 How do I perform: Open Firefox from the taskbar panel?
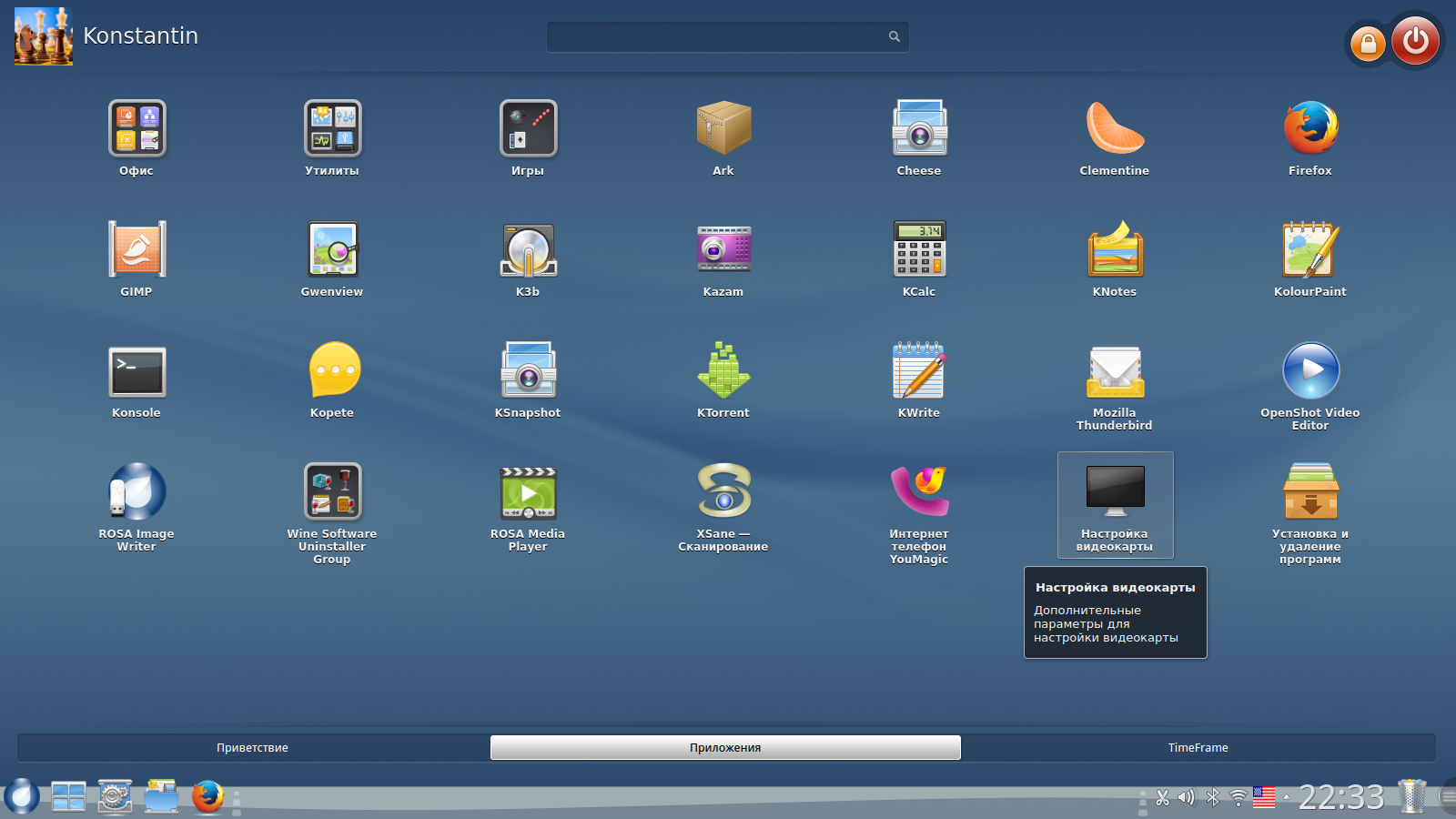[208, 797]
